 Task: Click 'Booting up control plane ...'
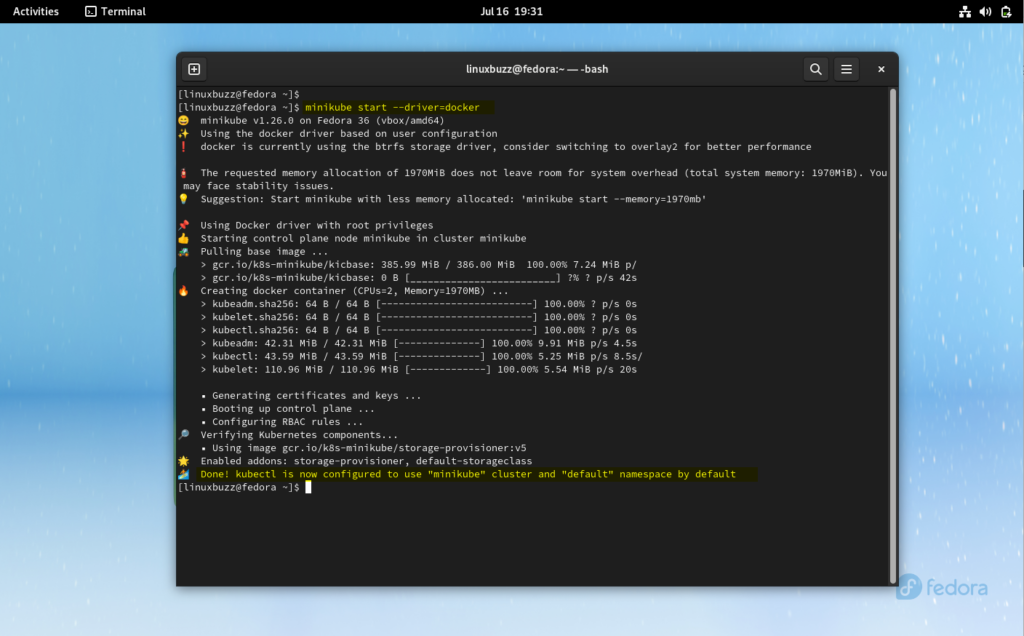pos(293,409)
